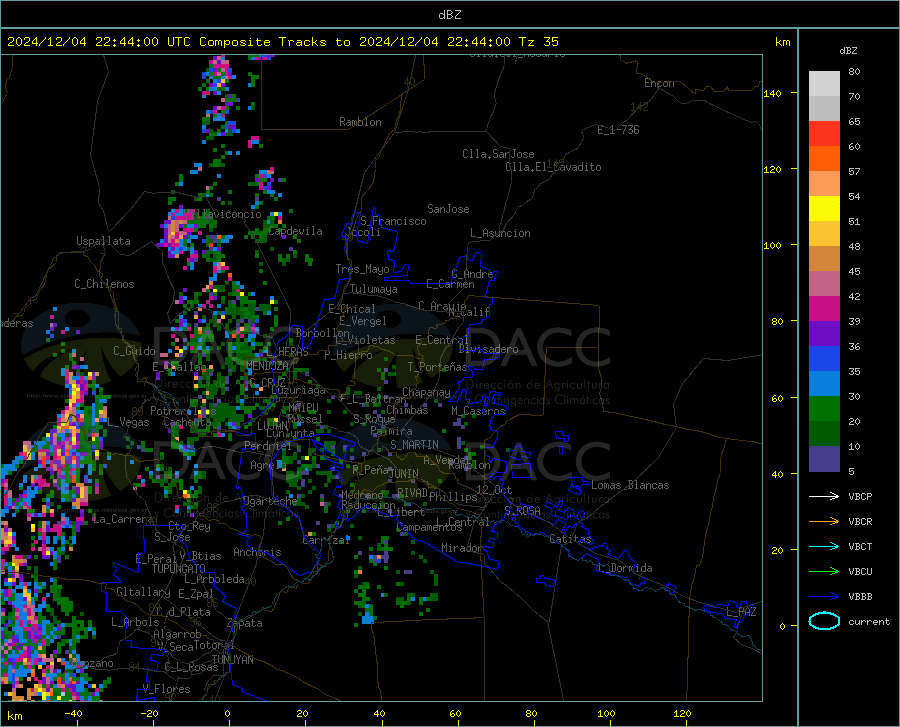Screen dimensions: 900x727
Task: Click the cyan VBCT arrow legend icon
Action: pyautogui.click(x=824, y=546)
